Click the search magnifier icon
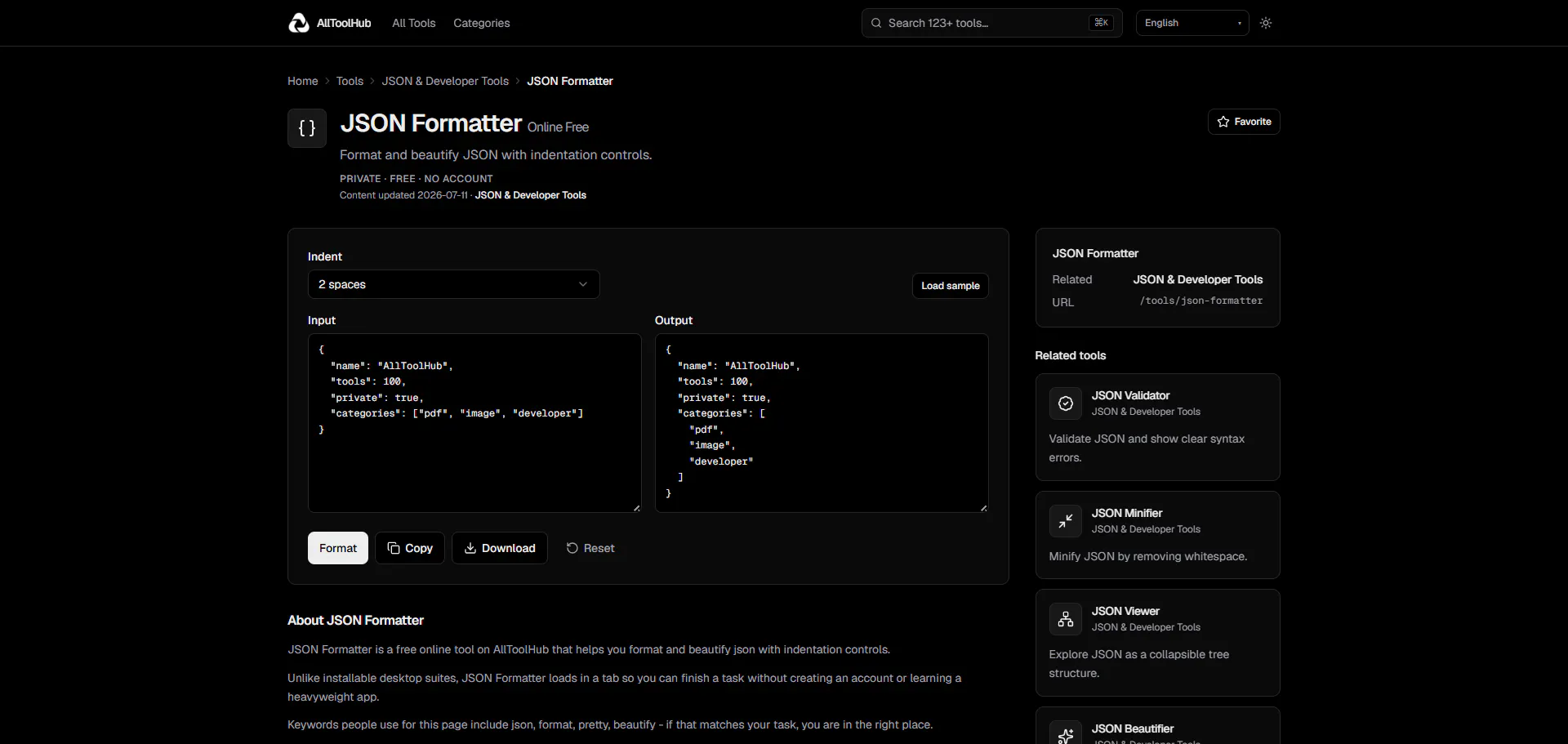The height and width of the screenshot is (744, 1568). [x=876, y=23]
